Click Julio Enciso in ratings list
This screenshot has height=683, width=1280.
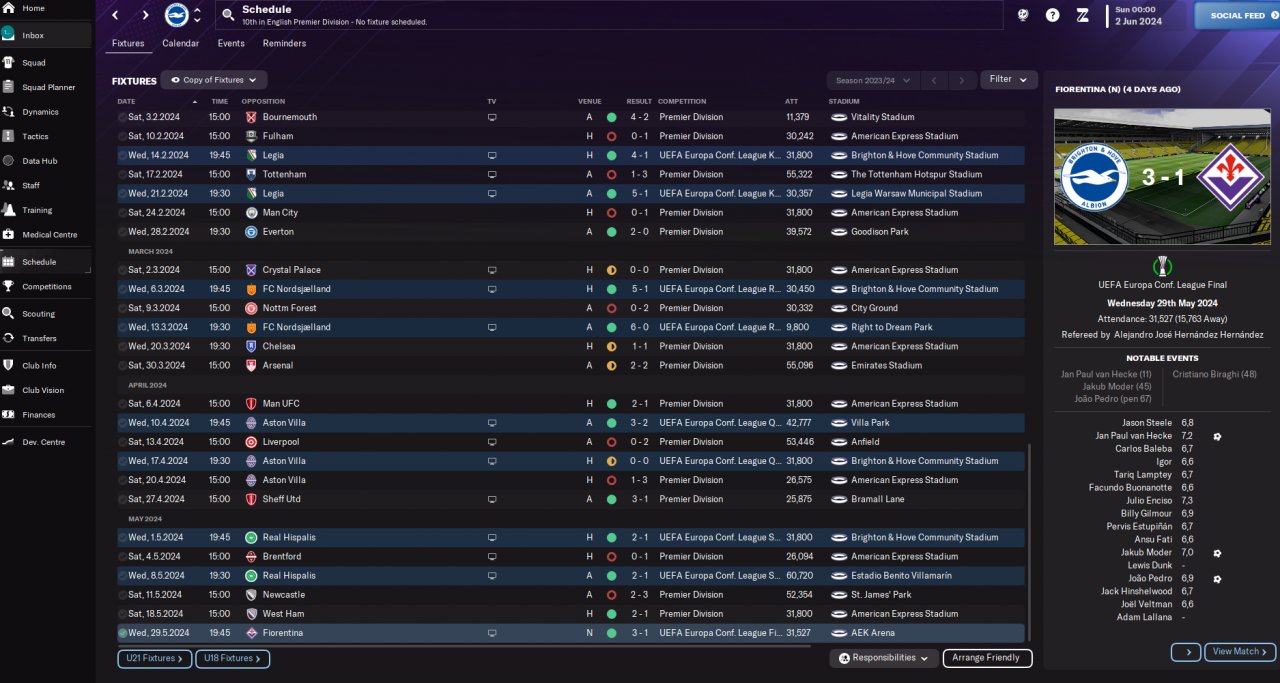coord(1149,500)
